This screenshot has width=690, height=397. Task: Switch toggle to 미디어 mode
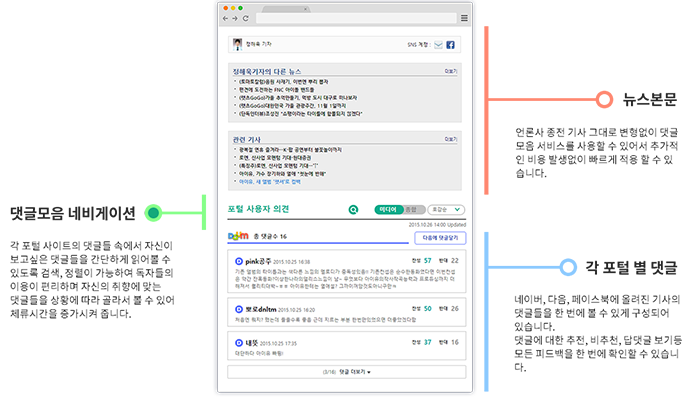point(389,210)
